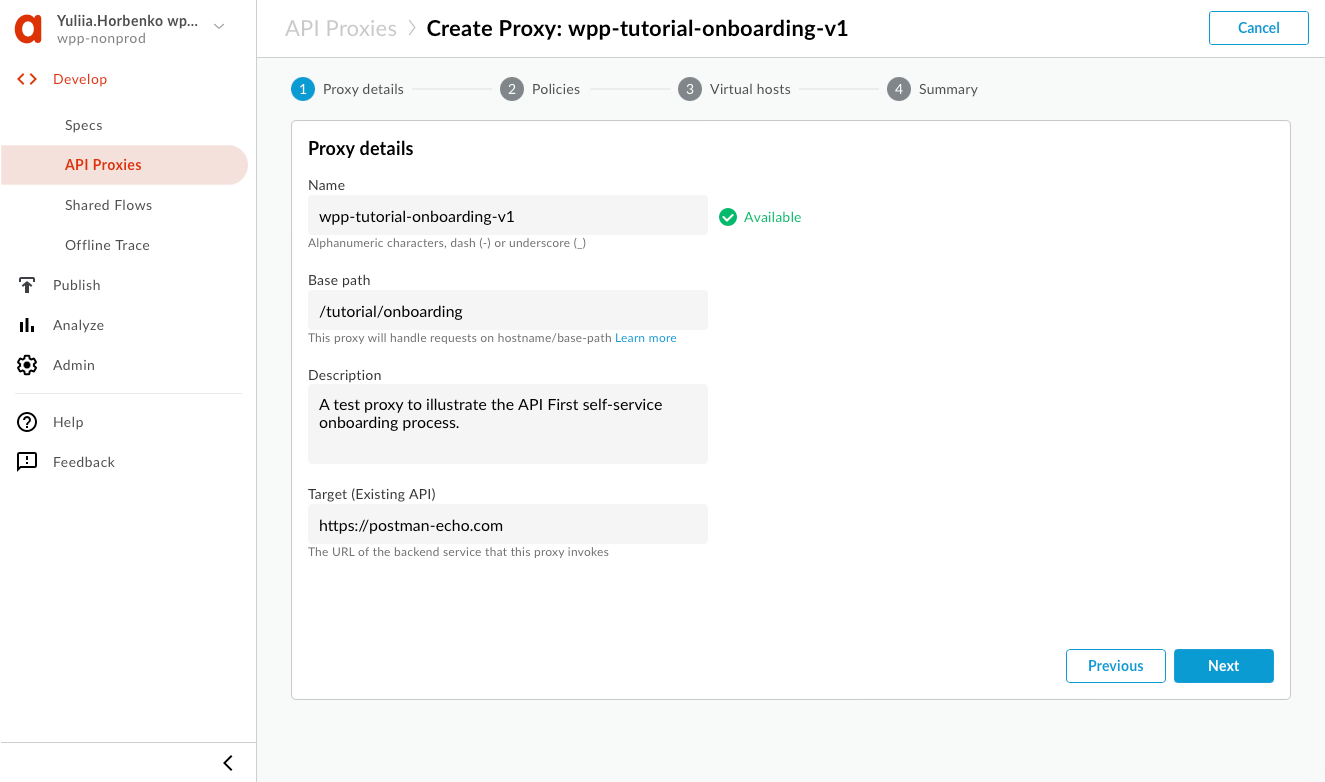
Task: Open Admin via the gear icon
Action: click(28, 365)
